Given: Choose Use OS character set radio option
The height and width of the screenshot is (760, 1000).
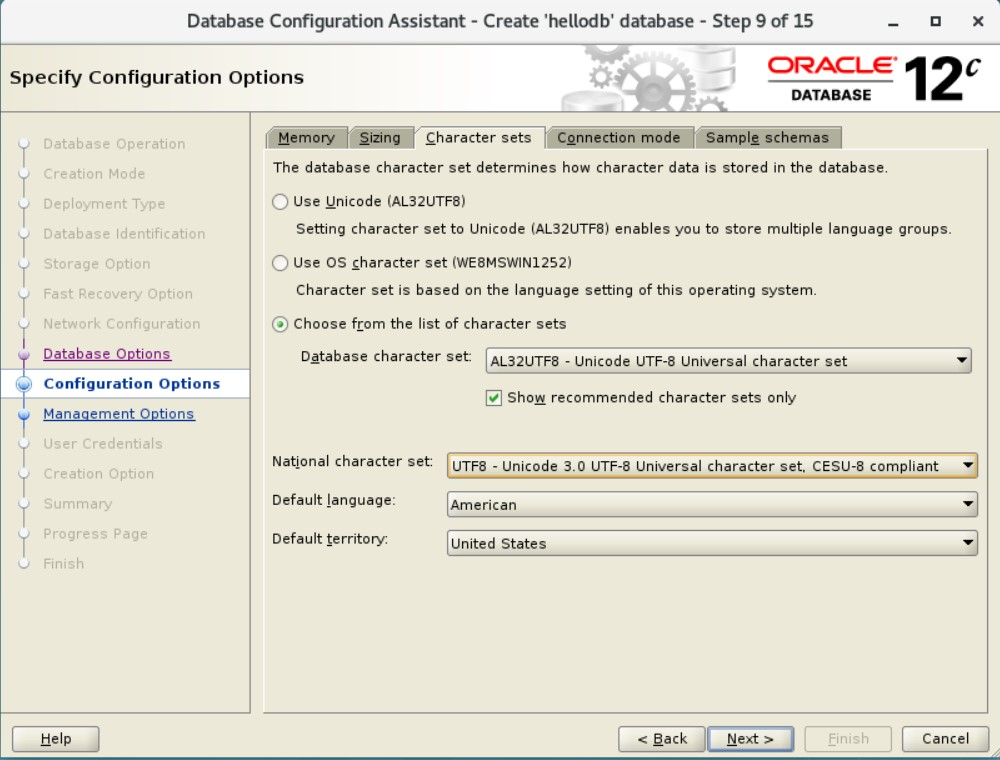Looking at the screenshot, I should 280,263.
